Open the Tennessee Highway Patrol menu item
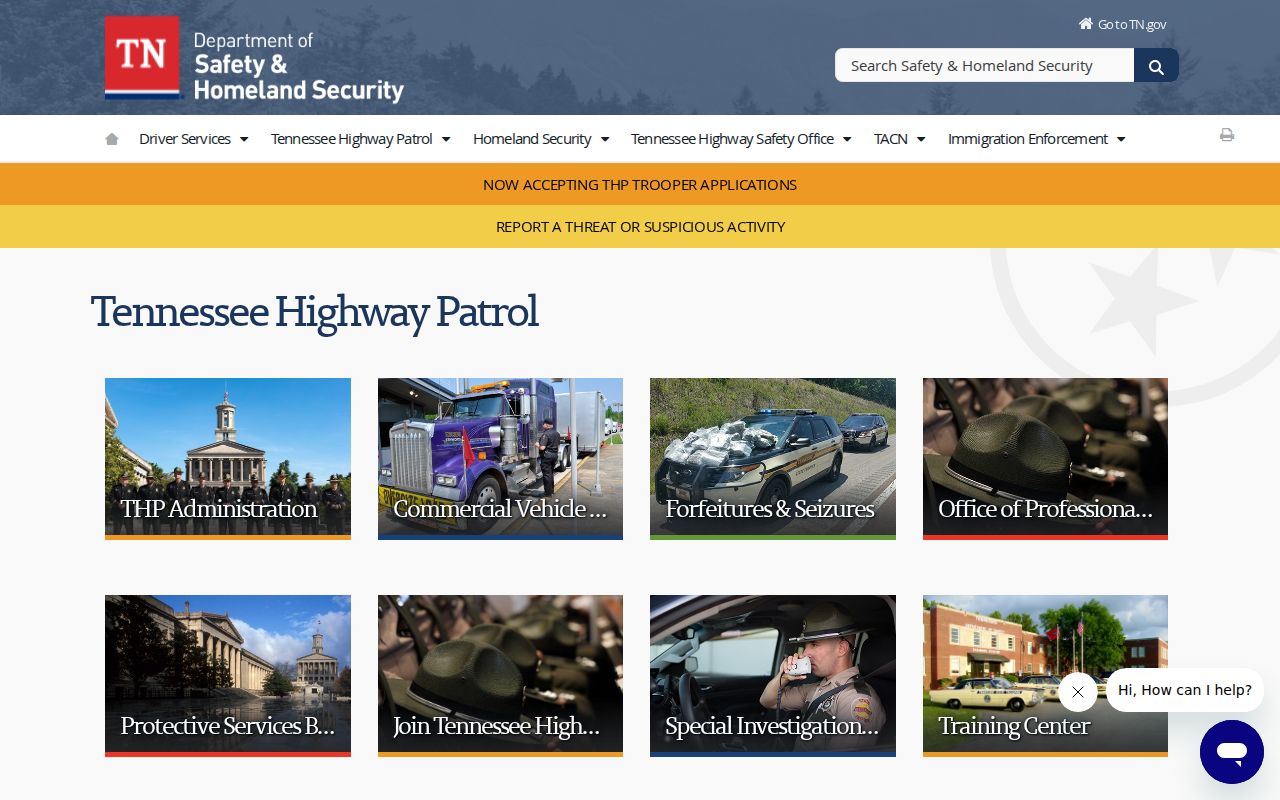 (352, 139)
